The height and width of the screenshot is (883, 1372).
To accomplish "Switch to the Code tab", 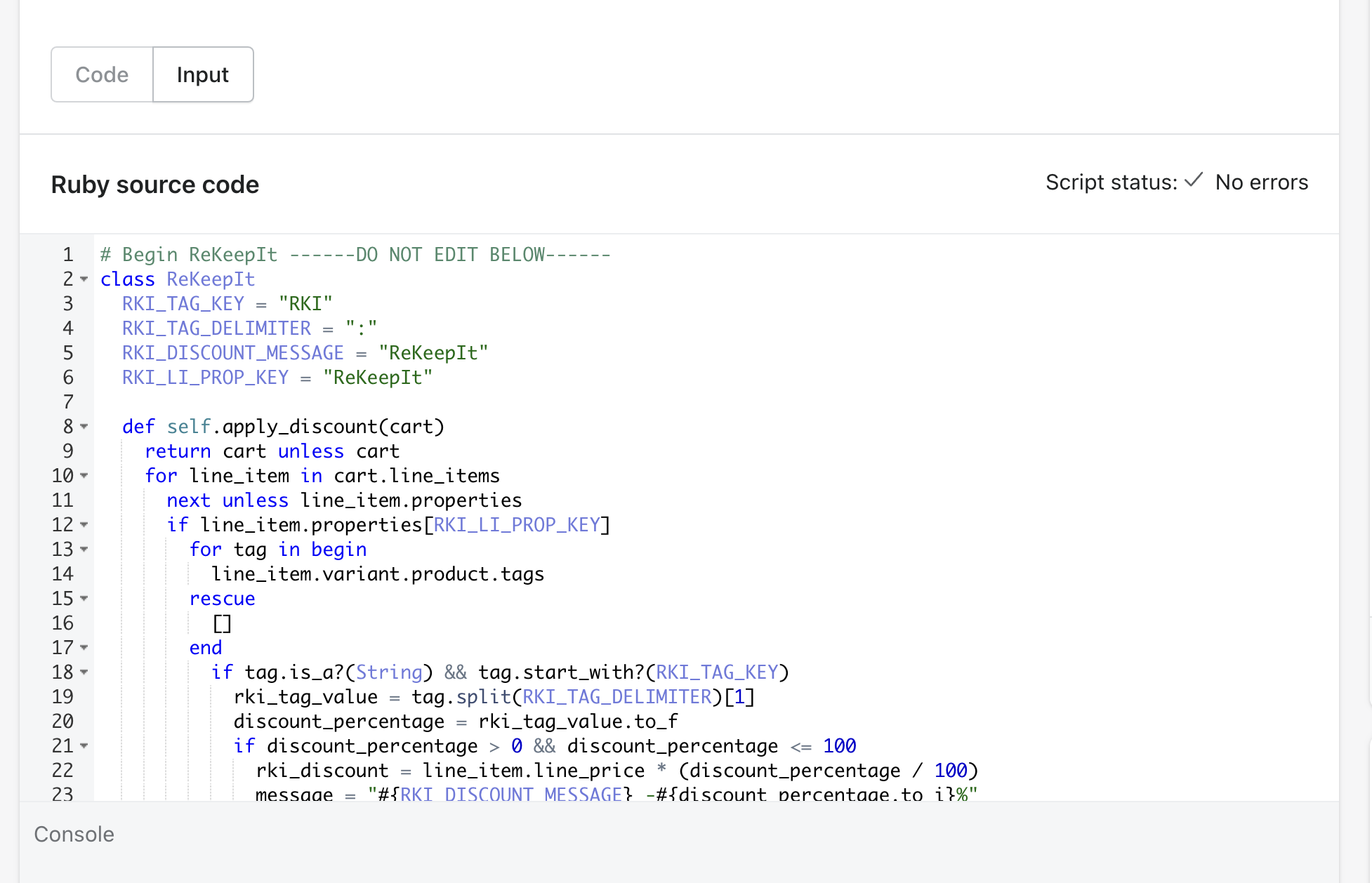I will (x=102, y=74).
